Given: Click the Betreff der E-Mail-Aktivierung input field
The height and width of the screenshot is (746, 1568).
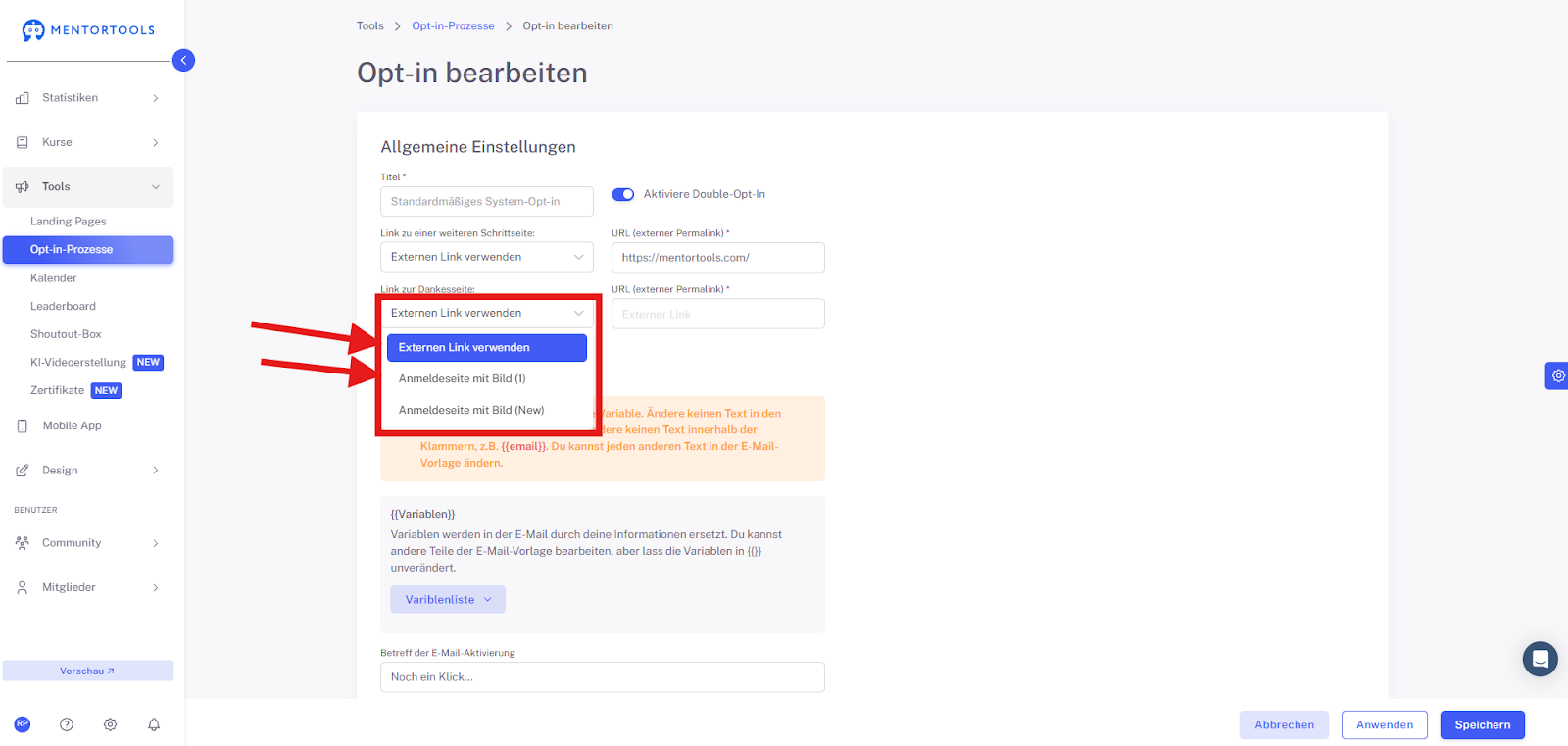Looking at the screenshot, I should click(x=603, y=677).
